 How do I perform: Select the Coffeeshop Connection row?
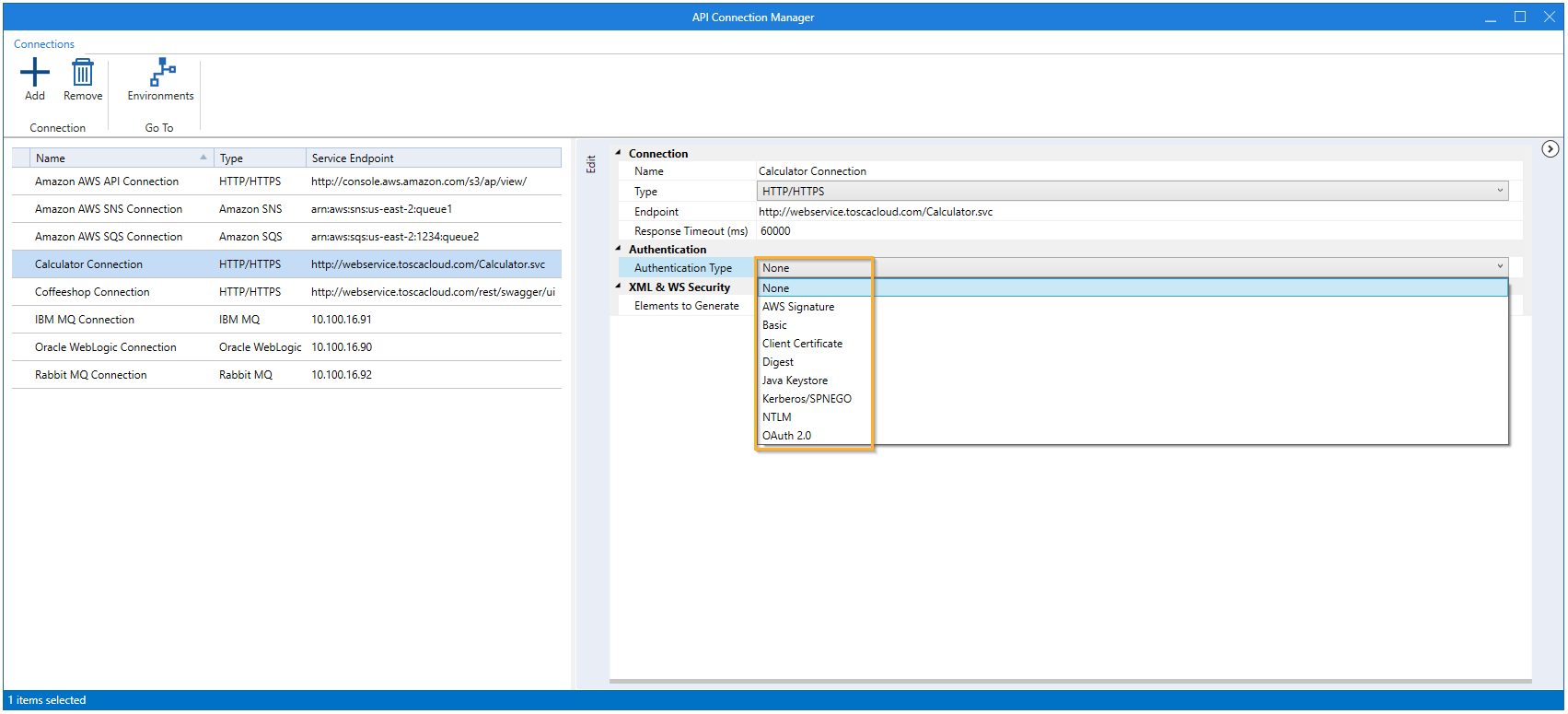(92, 292)
